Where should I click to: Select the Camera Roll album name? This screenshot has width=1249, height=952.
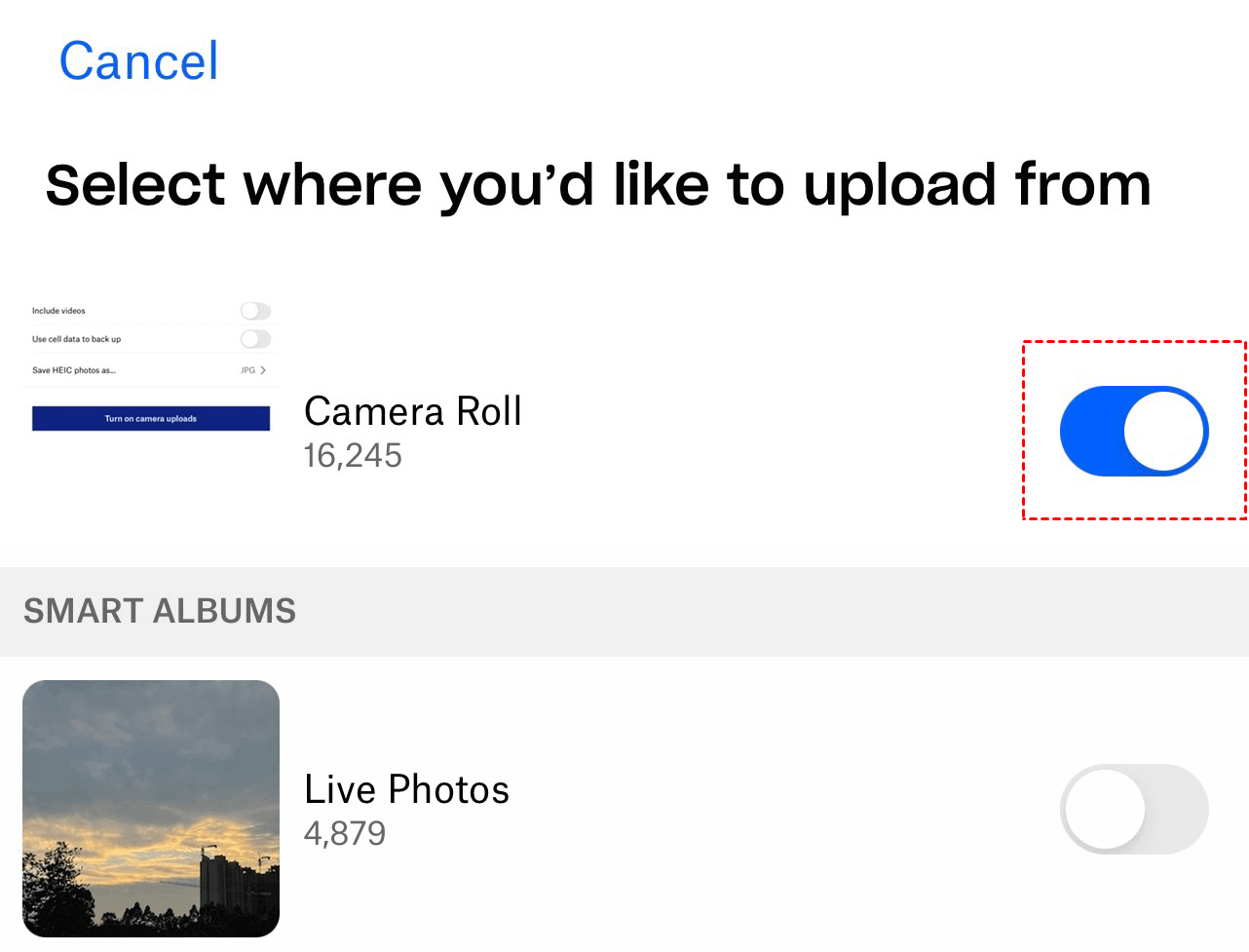(x=412, y=411)
